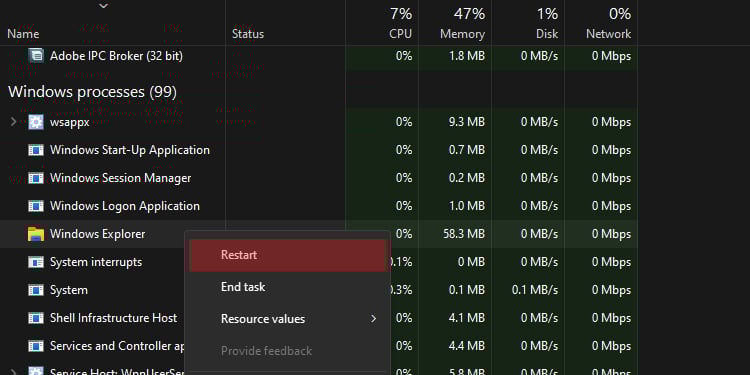Sort processes by Name column
This screenshot has width=750, height=375.
tap(23, 34)
